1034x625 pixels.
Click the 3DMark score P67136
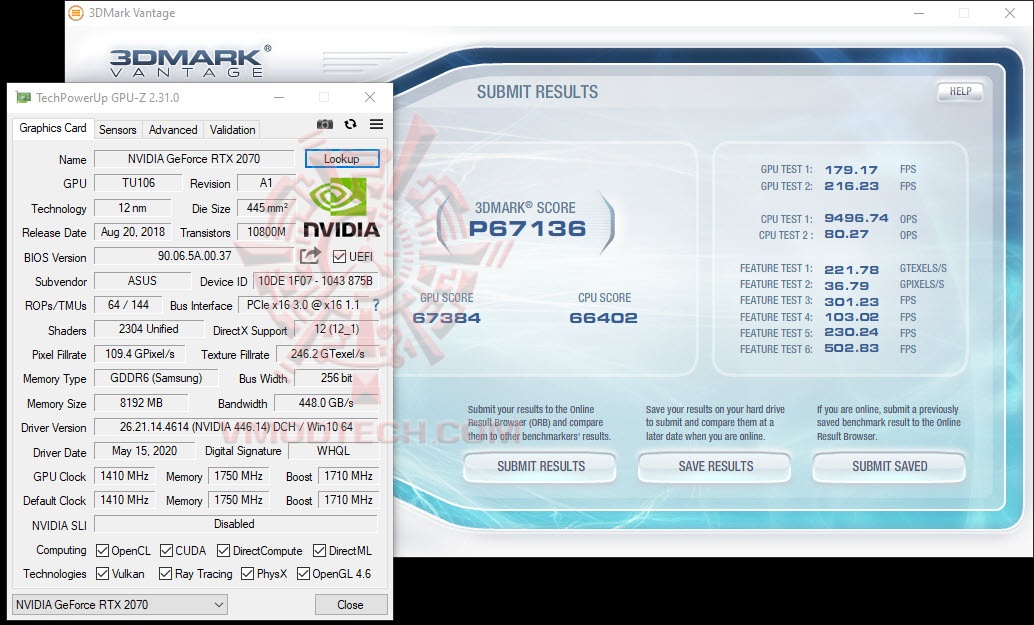coord(527,229)
